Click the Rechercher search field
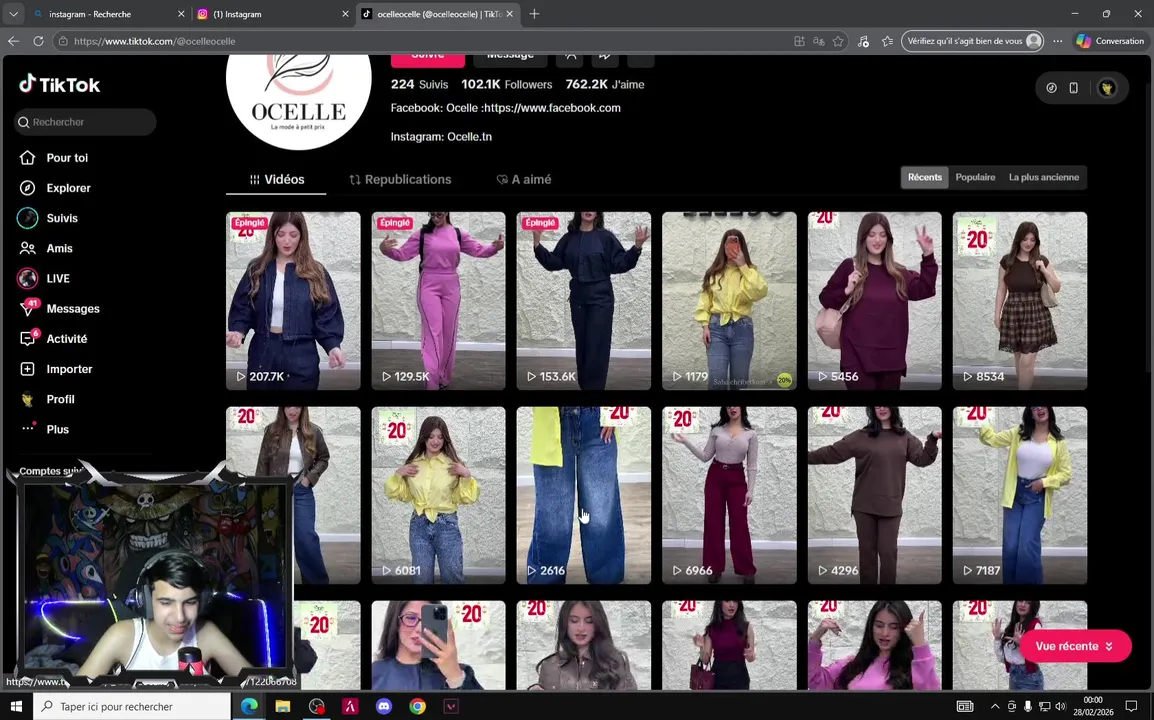The image size is (1154, 720). point(85,122)
